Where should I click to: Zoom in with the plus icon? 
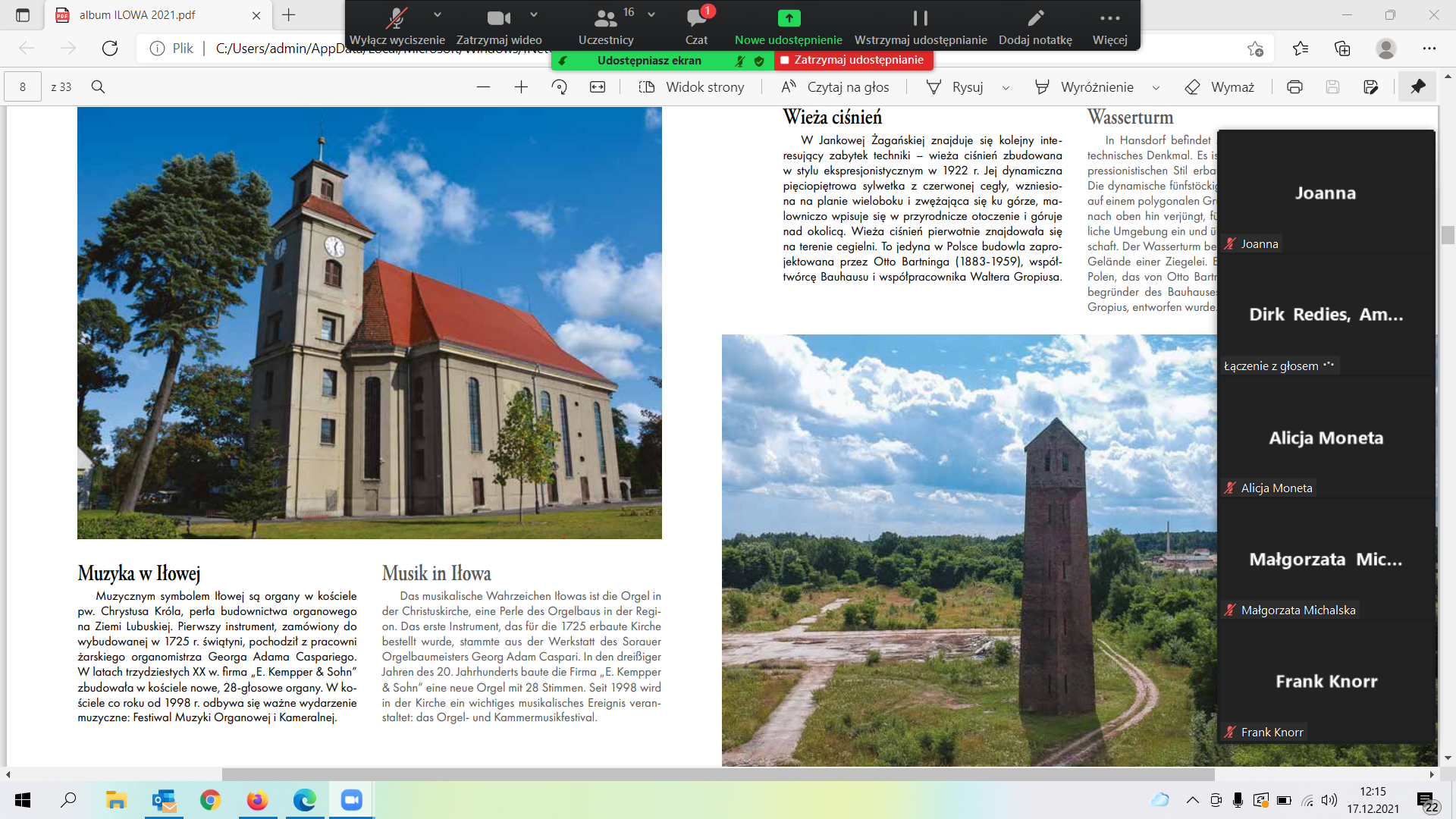click(x=521, y=87)
